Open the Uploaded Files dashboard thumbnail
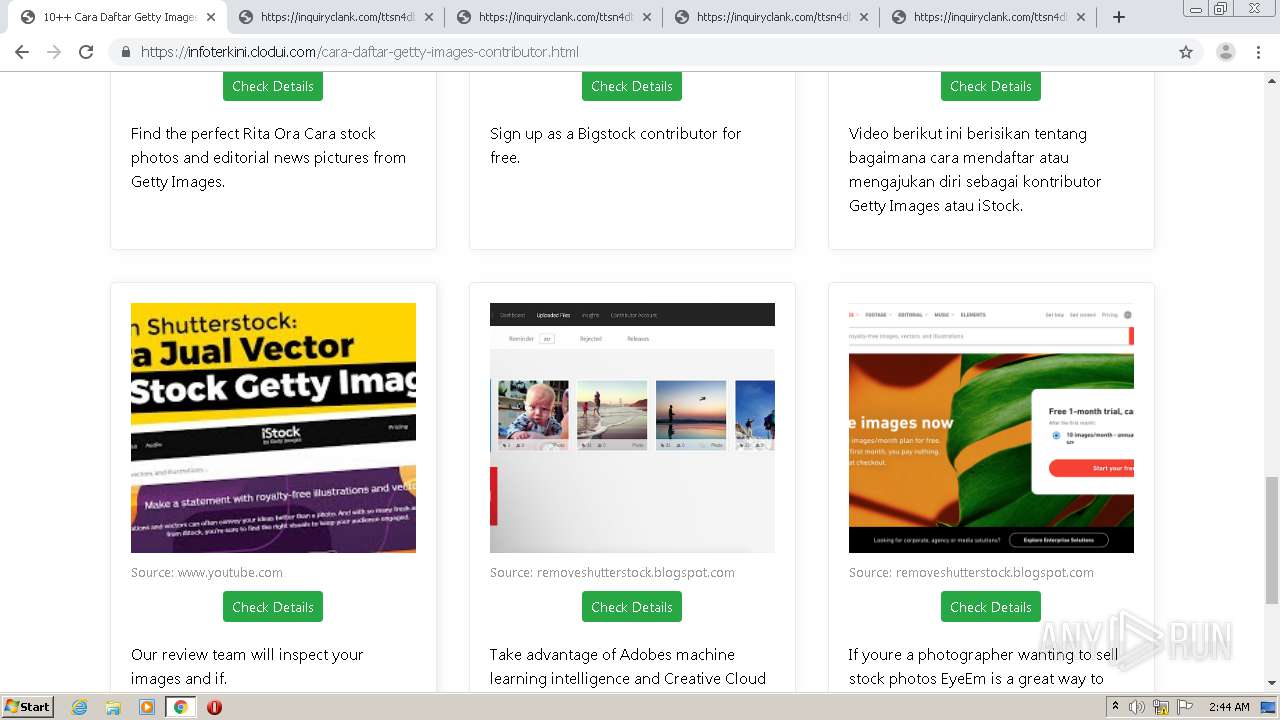The width and height of the screenshot is (1280, 720). (632, 428)
